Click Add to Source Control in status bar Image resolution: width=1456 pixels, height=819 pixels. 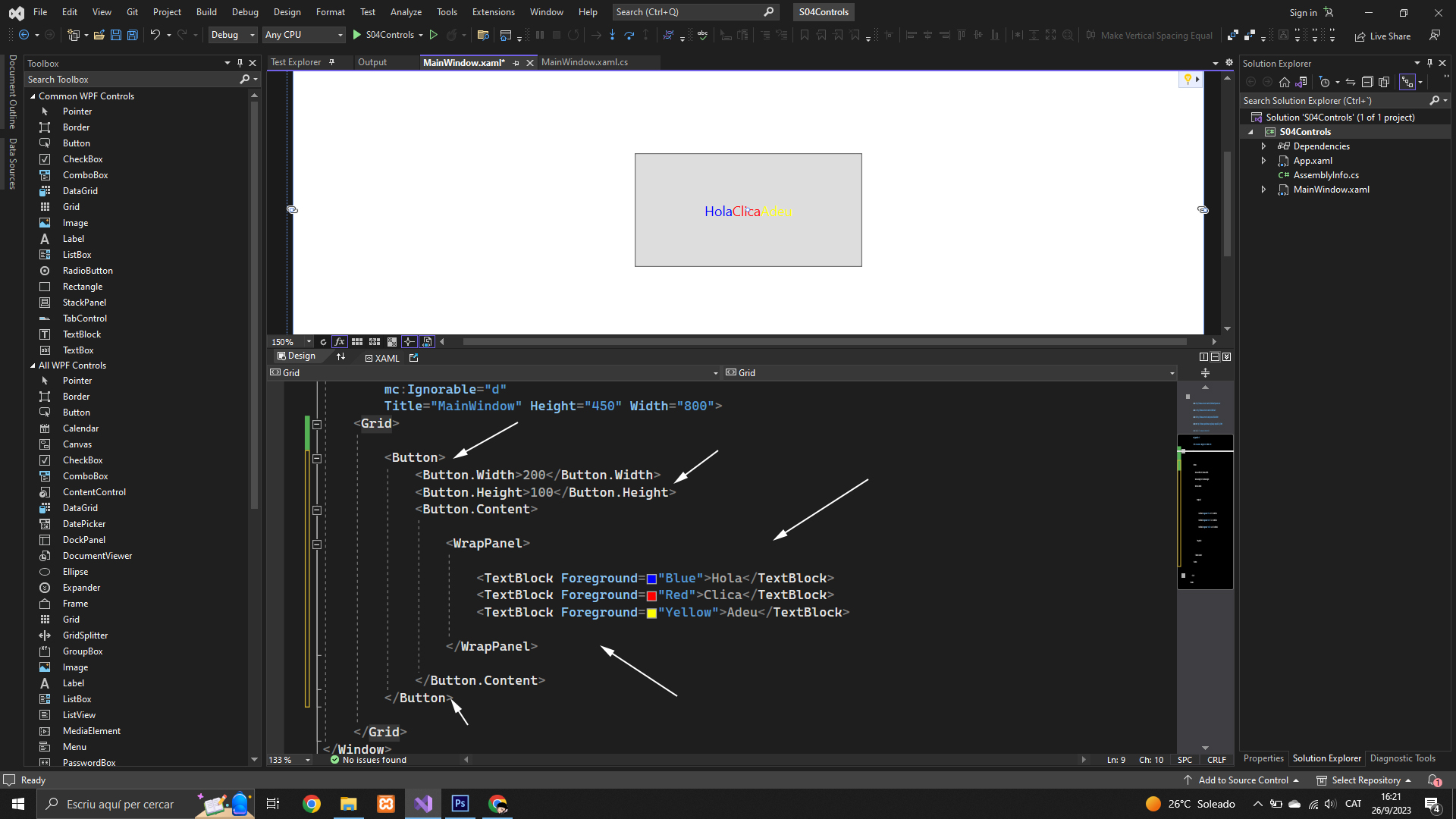pyautogui.click(x=1243, y=780)
